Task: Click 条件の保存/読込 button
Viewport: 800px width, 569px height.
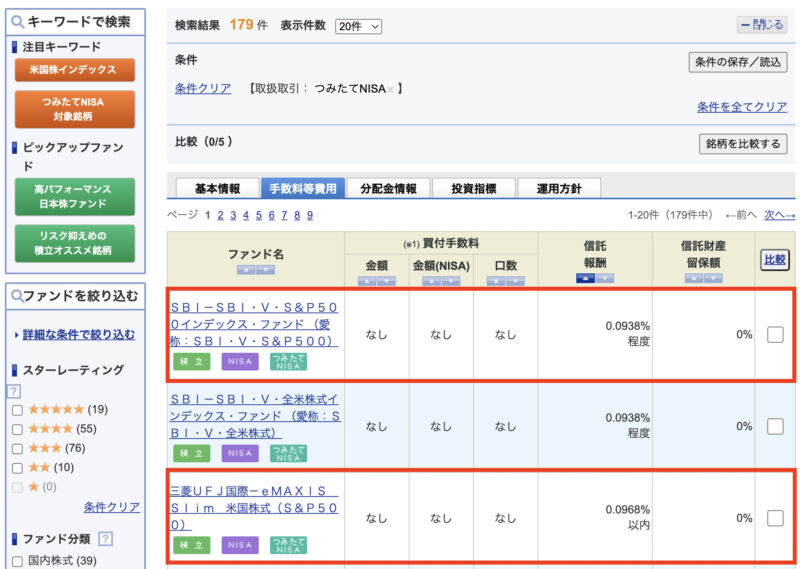Action: (x=738, y=62)
